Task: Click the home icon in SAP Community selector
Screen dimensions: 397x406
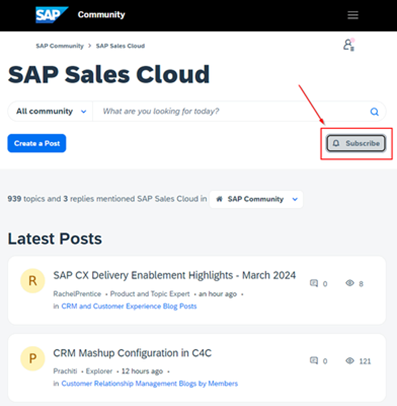Action: pos(219,199)
